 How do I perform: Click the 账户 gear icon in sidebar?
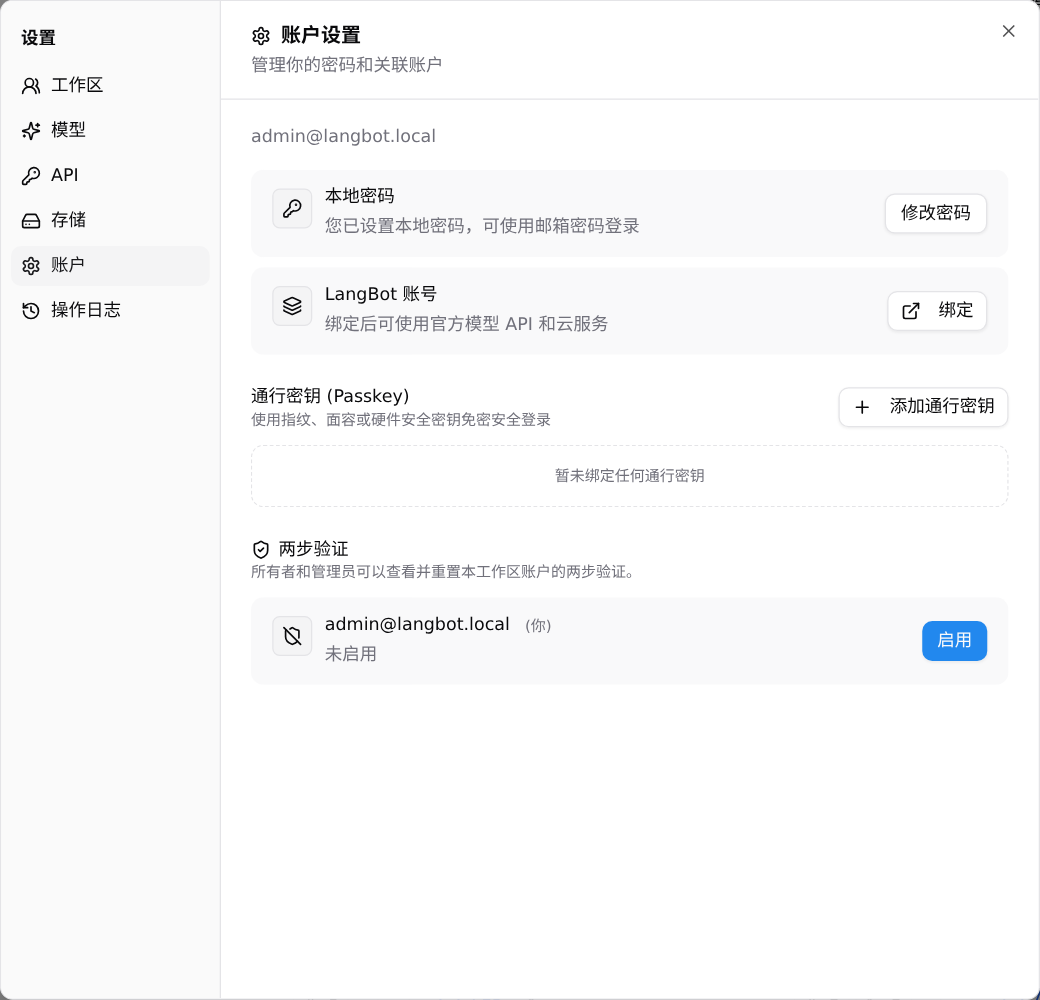(31, 266)
